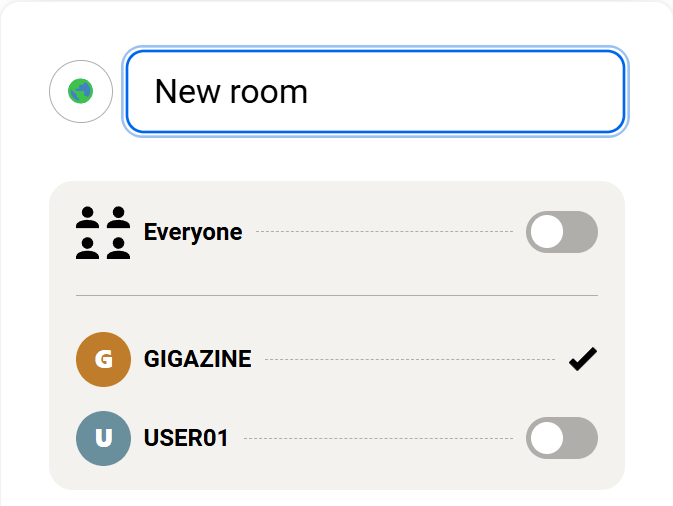Click the divider line below Everyone
Viewport: 673px width, 506px height.
pyautogui.click(x=336, y=296)
